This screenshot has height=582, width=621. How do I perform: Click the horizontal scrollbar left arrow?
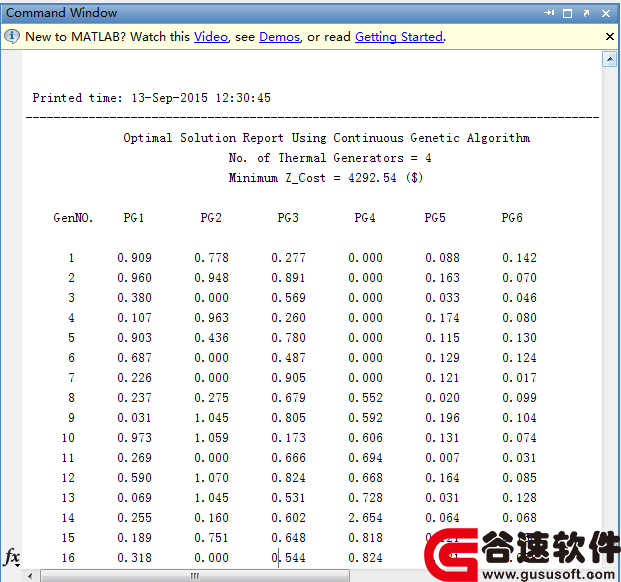[x=30, y=576]
